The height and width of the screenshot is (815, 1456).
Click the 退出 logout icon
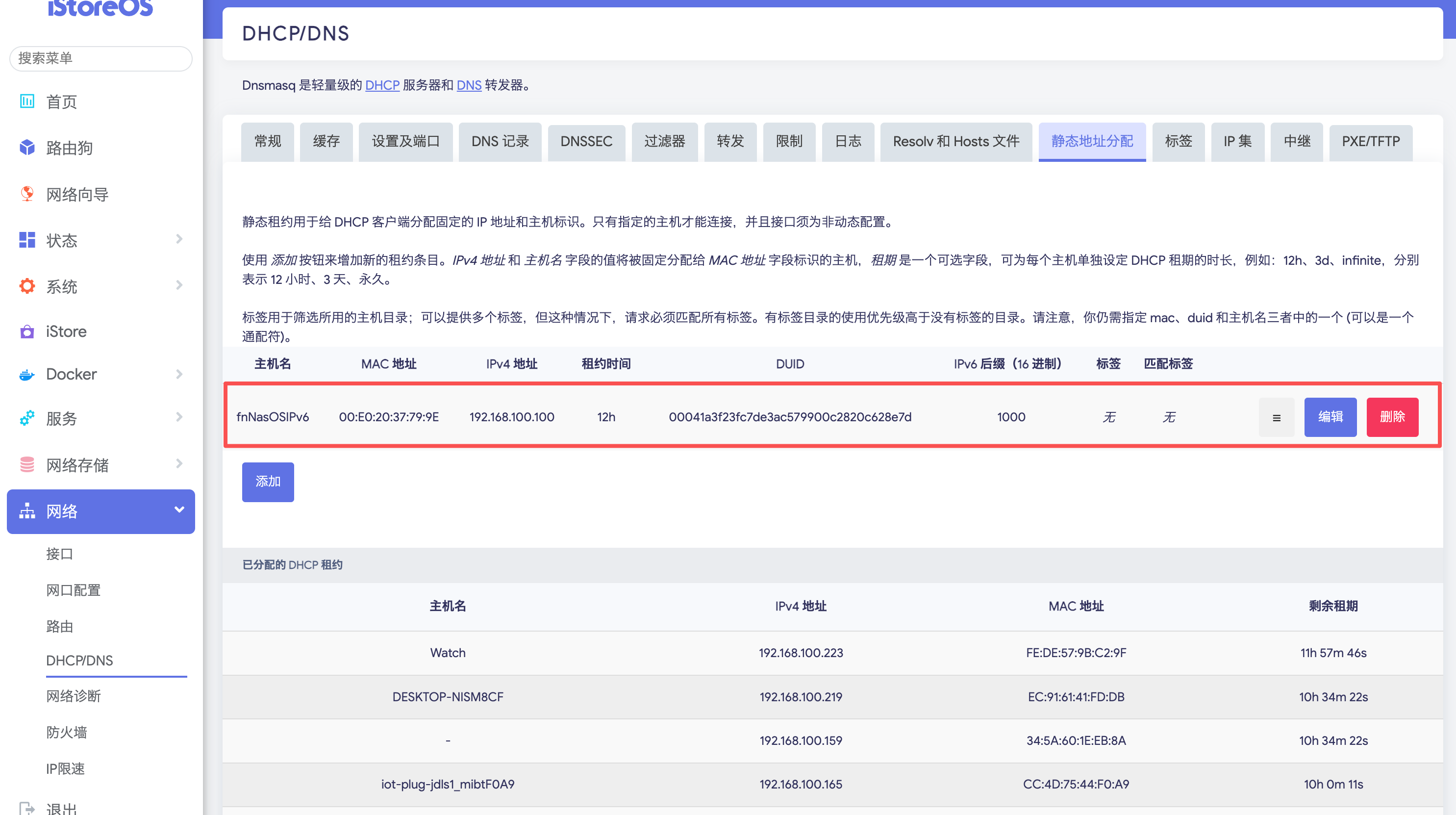coord(26,808)
